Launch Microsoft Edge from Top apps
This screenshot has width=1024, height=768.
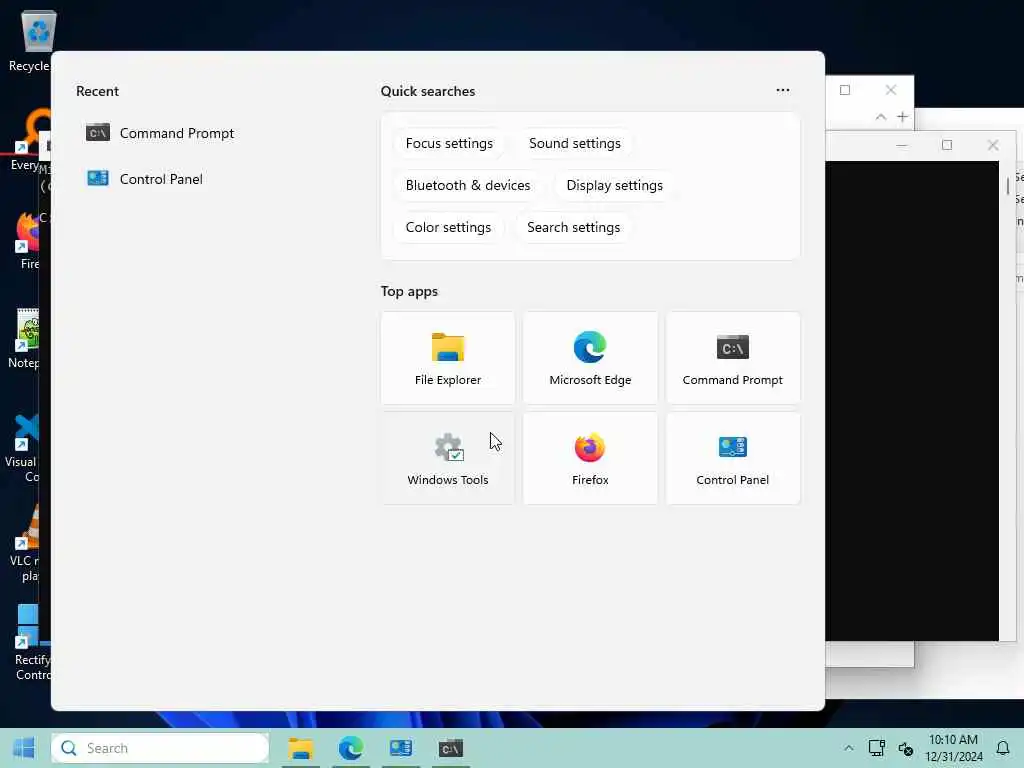[590, 358]
